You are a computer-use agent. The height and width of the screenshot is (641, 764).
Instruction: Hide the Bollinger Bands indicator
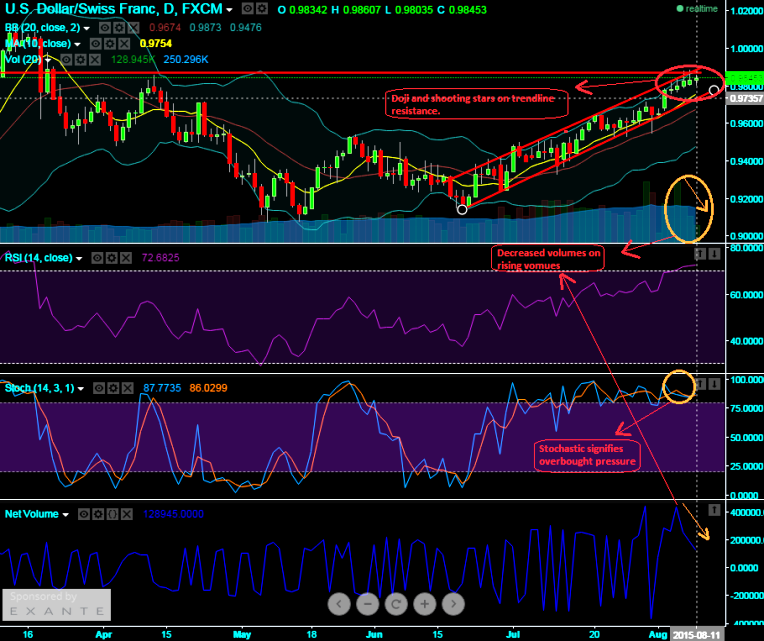105,28
